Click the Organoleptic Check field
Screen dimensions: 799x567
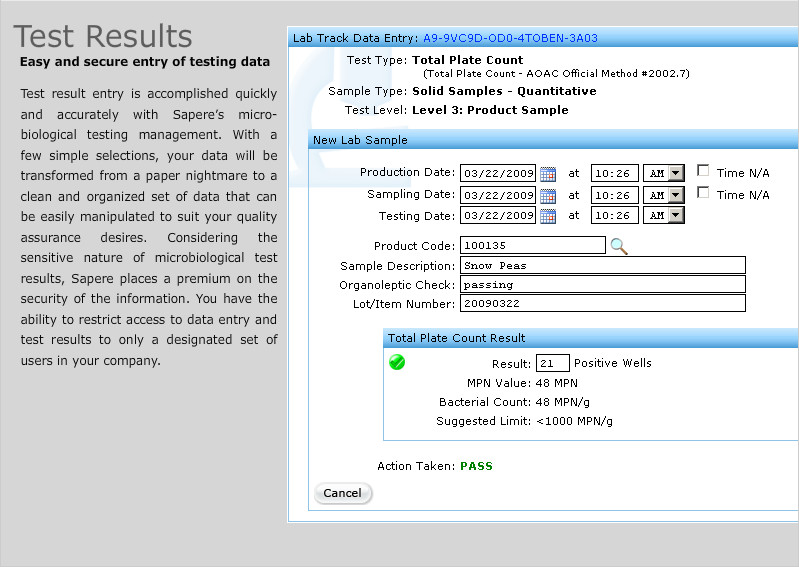603,284
